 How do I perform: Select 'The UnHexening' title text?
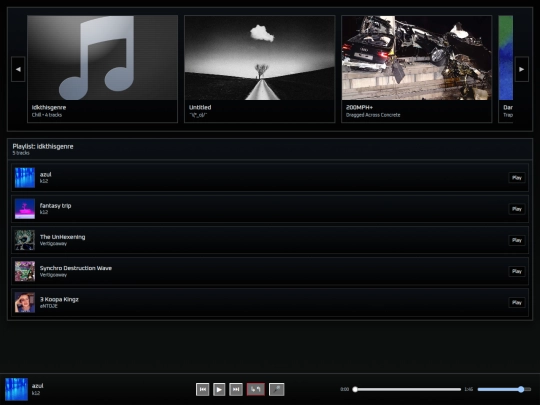pos(62,237)
